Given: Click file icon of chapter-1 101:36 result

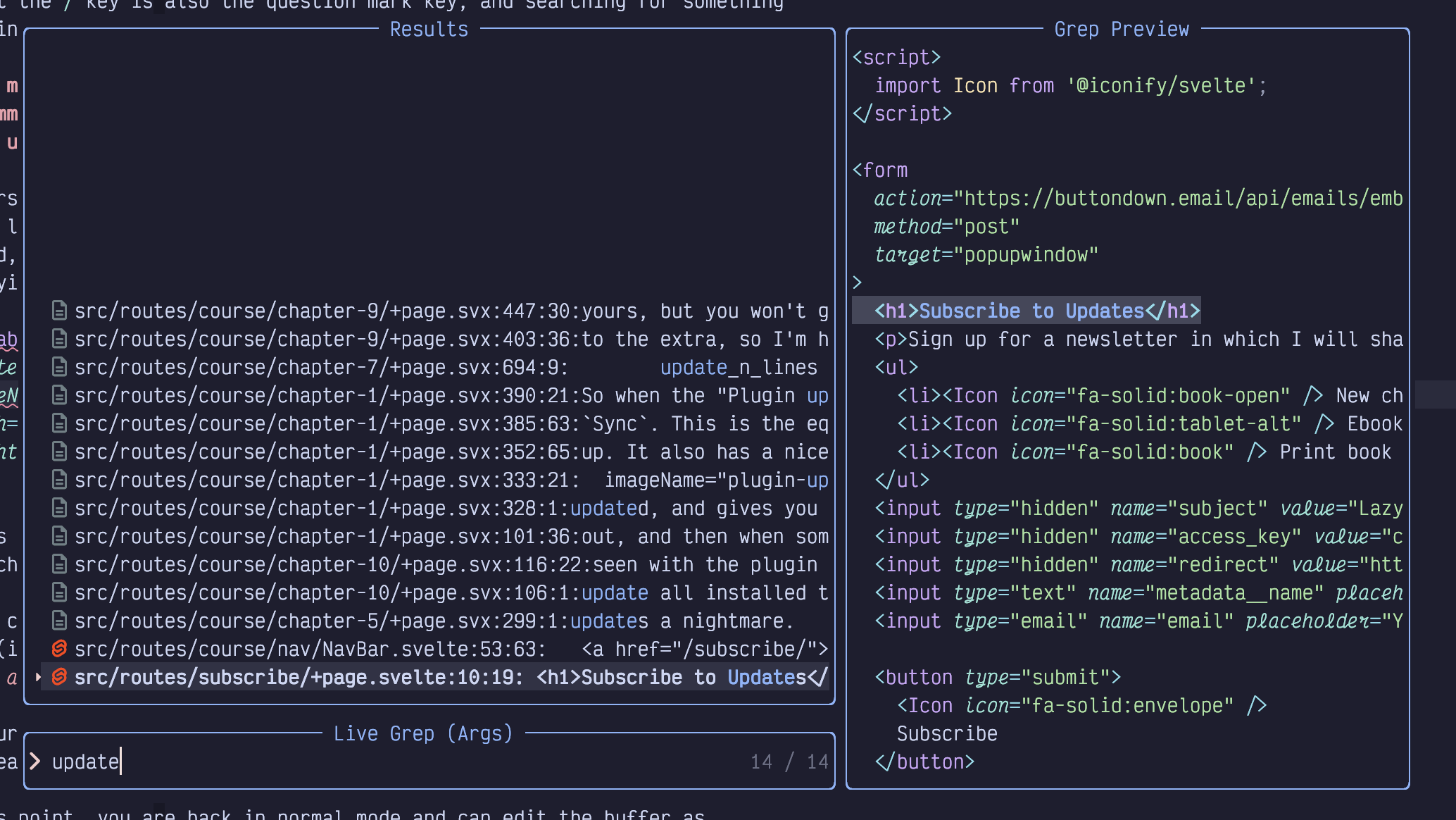Looking at the screenshot, I should click(60, 536).
